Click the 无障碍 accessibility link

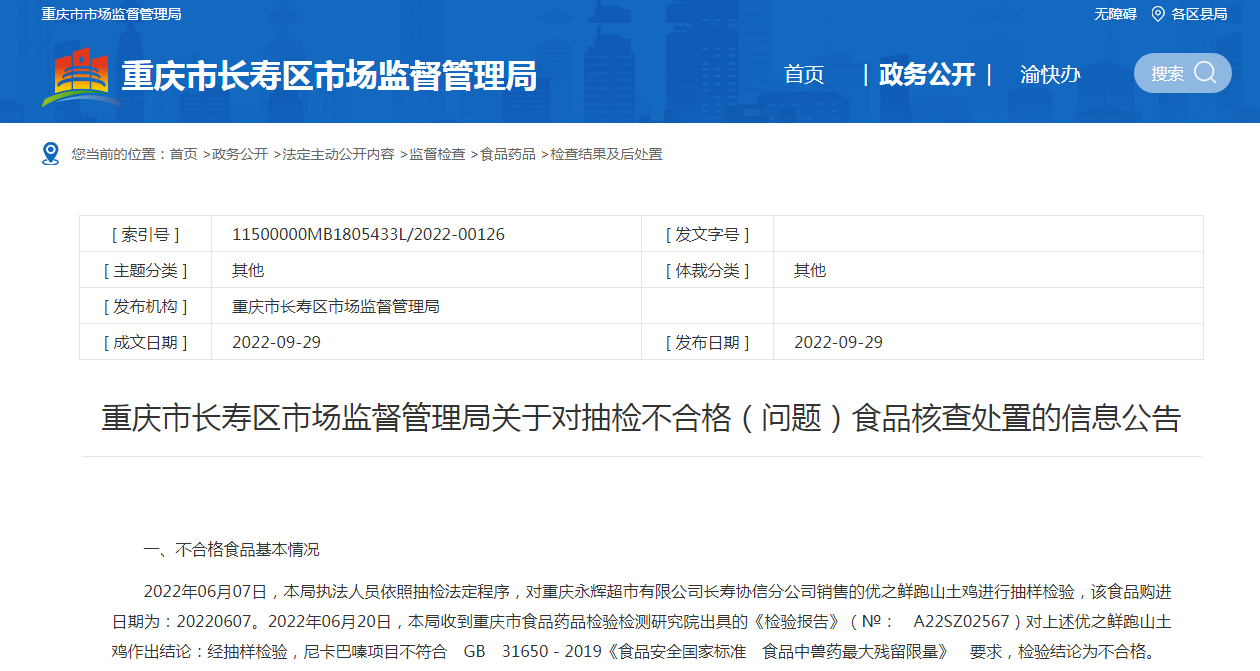(x=1115, y=14)
